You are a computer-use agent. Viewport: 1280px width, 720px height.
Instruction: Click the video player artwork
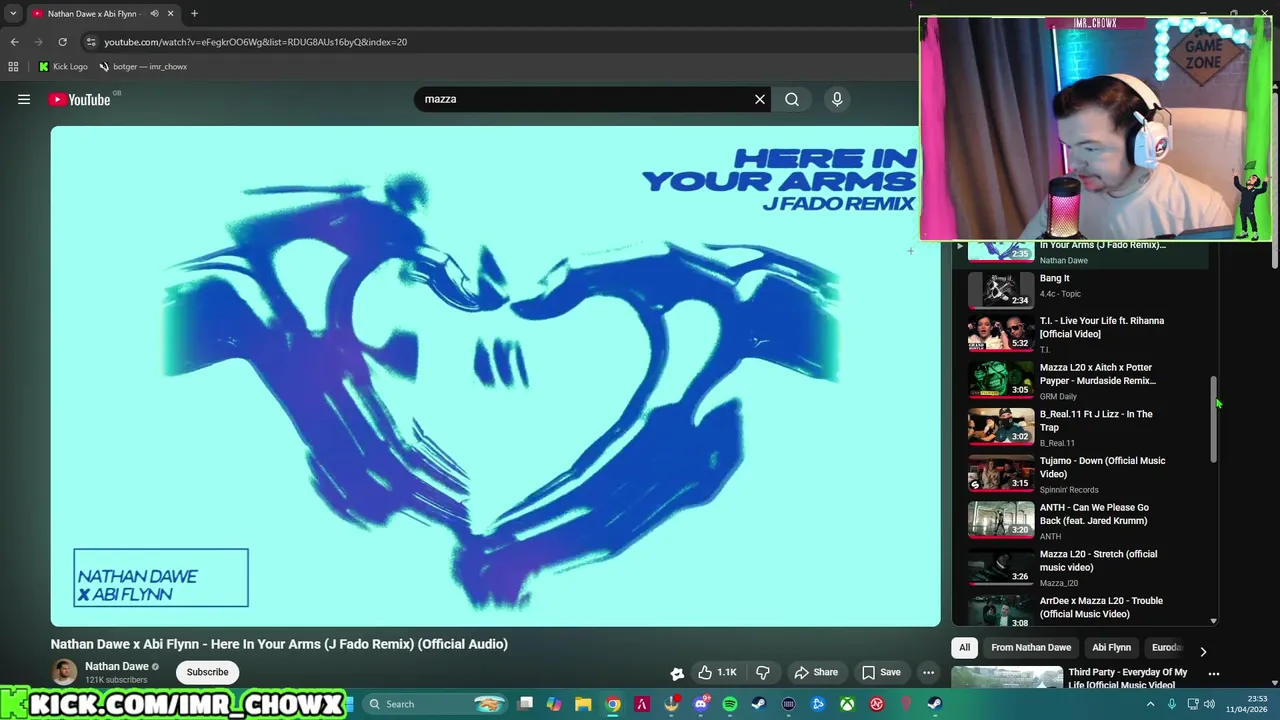[496, 376]
